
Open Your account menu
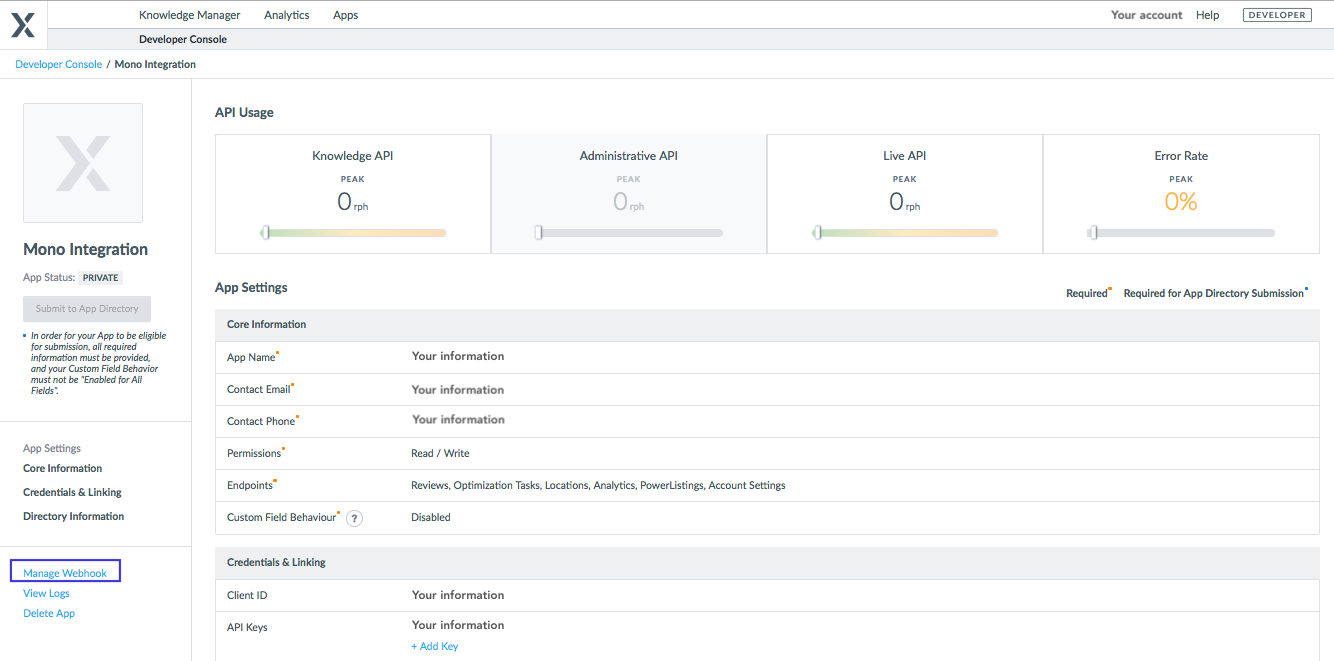tap(1147, 15)
